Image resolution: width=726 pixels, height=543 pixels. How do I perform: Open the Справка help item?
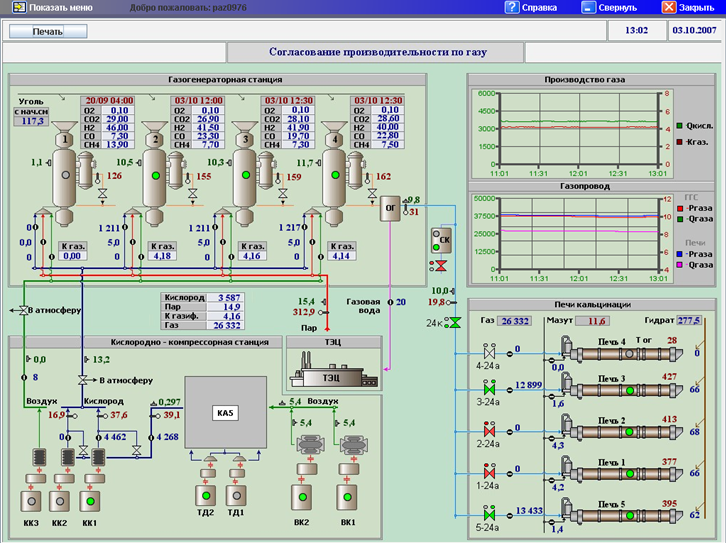[531, 7]
